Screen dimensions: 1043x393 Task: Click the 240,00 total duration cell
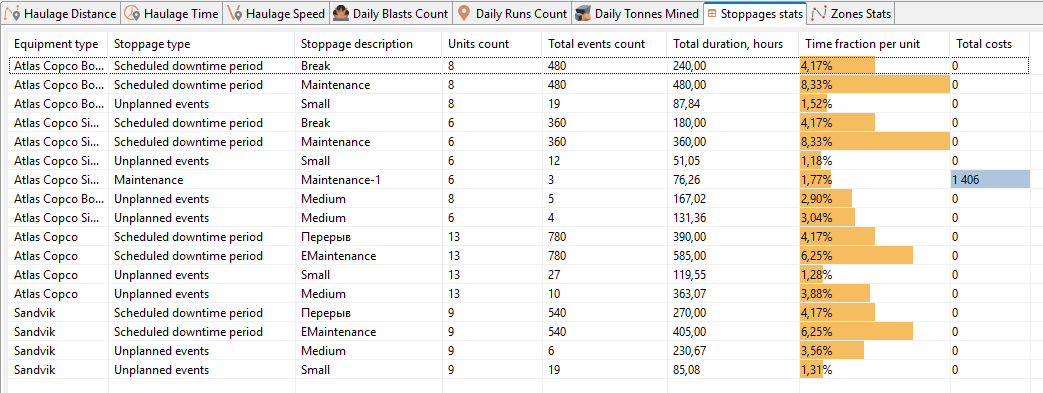click(x=734, y=66)
